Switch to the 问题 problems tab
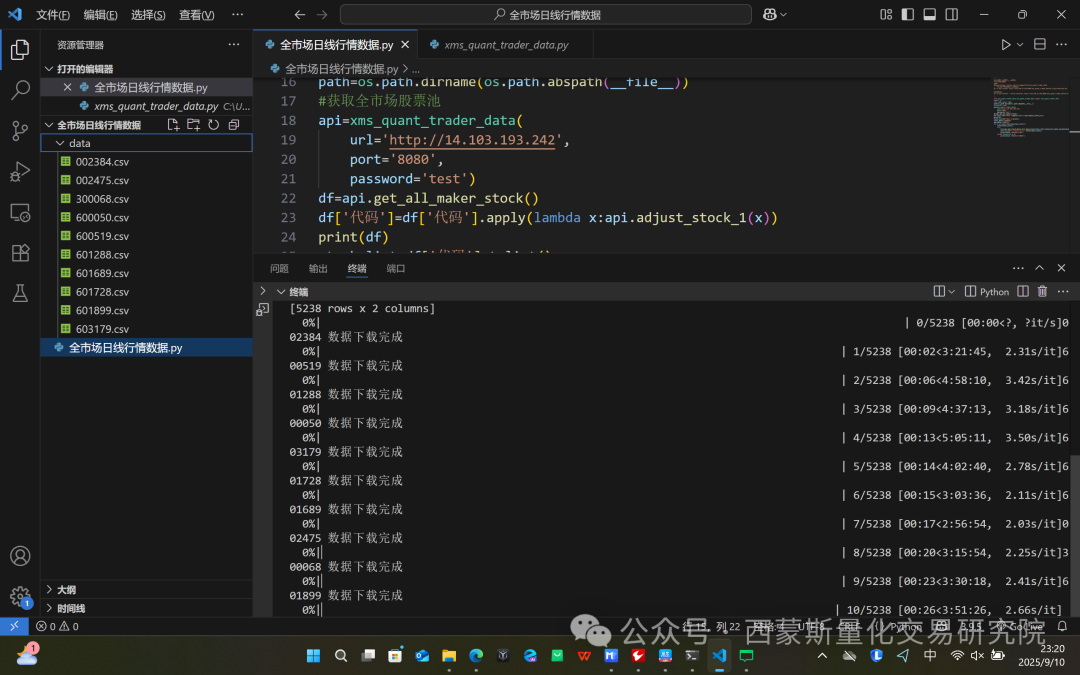Screen dimensions: 1080x675 [x=279, y=269]
